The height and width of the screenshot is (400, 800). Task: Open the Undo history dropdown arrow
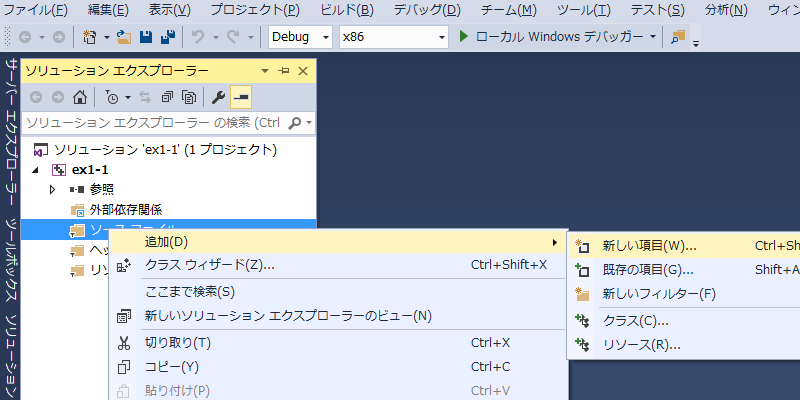[215, 37]
